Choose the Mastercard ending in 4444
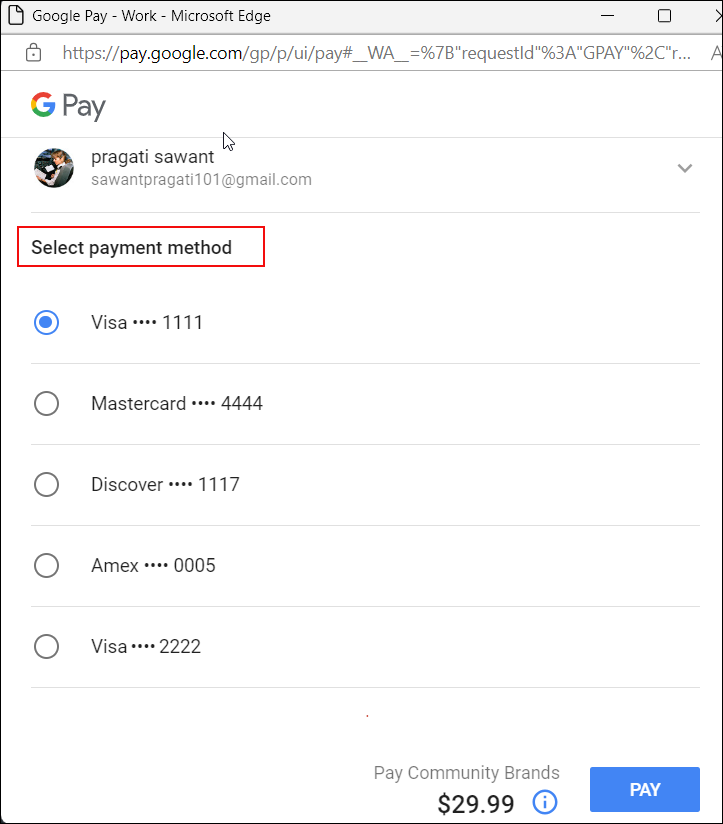Image resolution: width=723 pixels, height=824 pixels. [x=46, y=403]
